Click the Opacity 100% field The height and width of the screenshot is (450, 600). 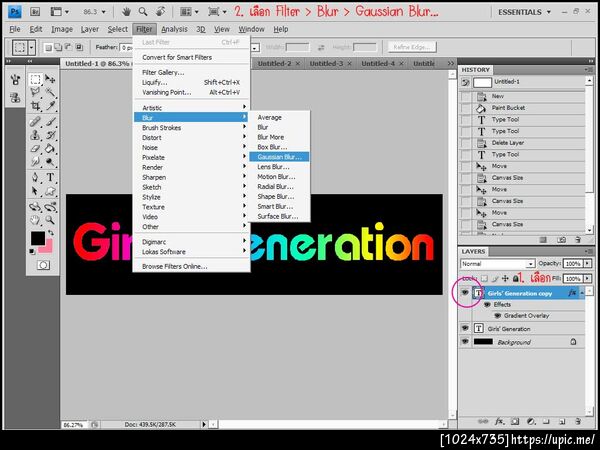tap(573, 263)
